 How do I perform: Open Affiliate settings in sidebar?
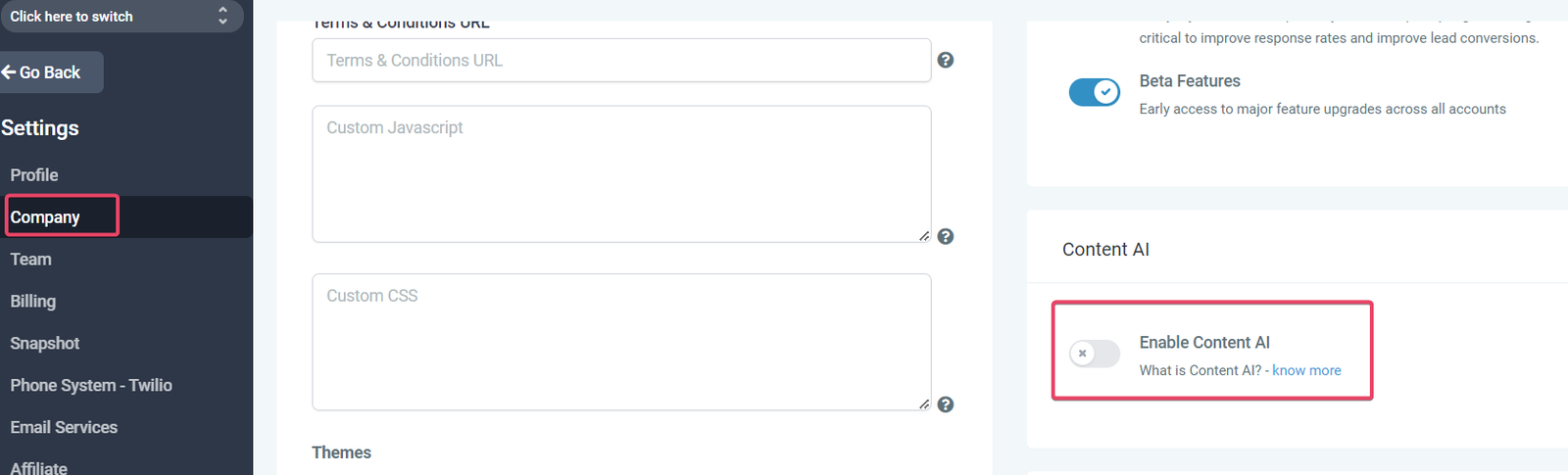(x=39, y=468)
